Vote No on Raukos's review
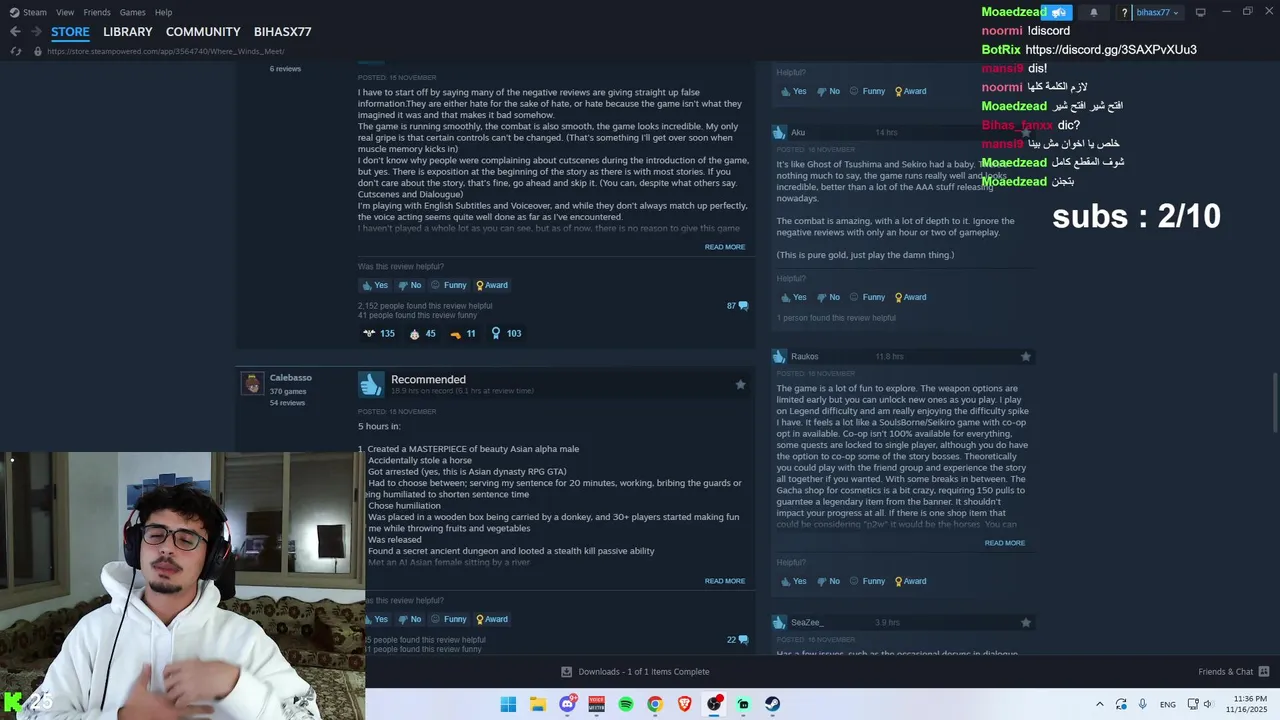This screenshot has height=720, width=1280. point(829,581)
